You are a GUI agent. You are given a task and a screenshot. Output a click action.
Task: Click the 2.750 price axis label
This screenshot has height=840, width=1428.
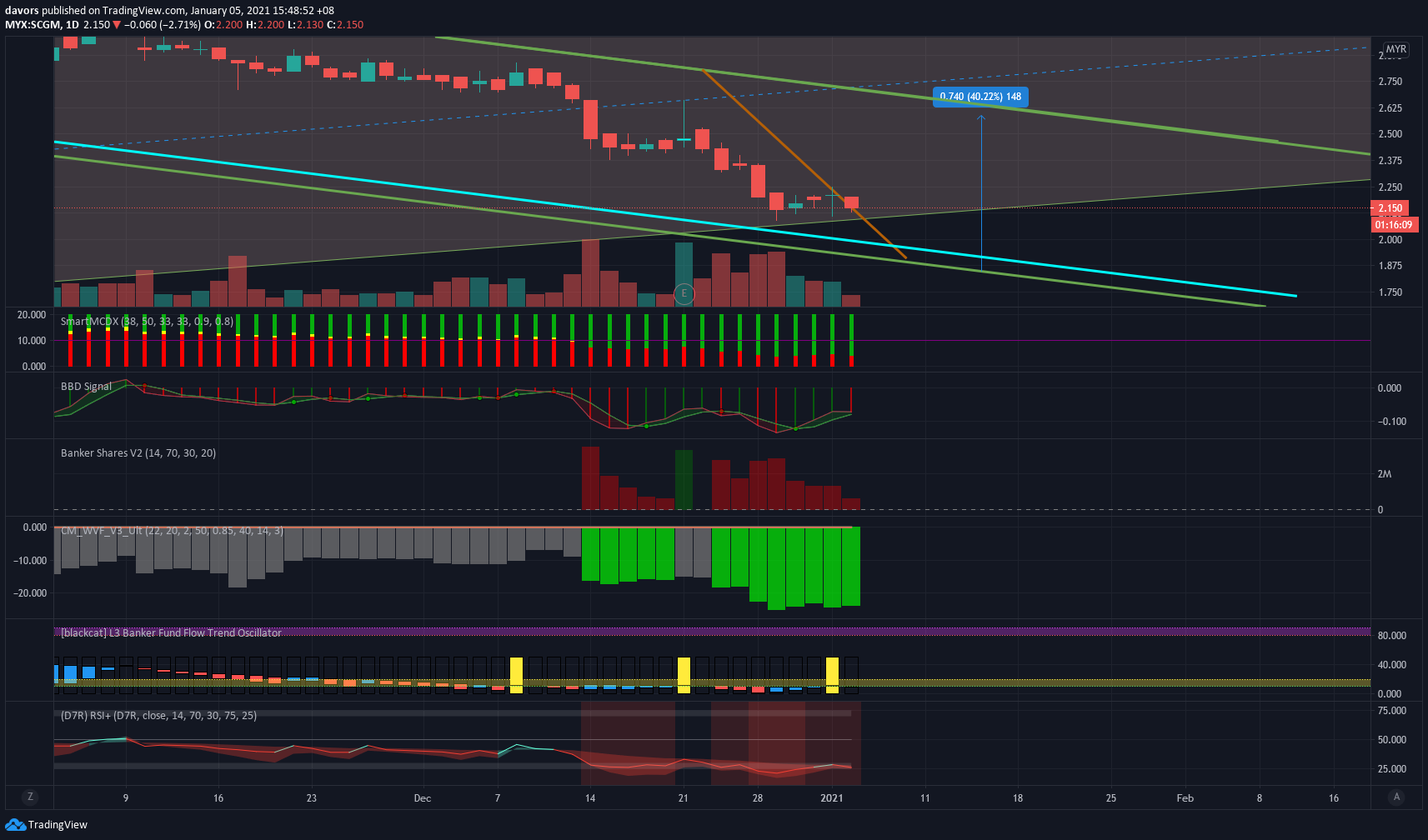click(1390, 82)
